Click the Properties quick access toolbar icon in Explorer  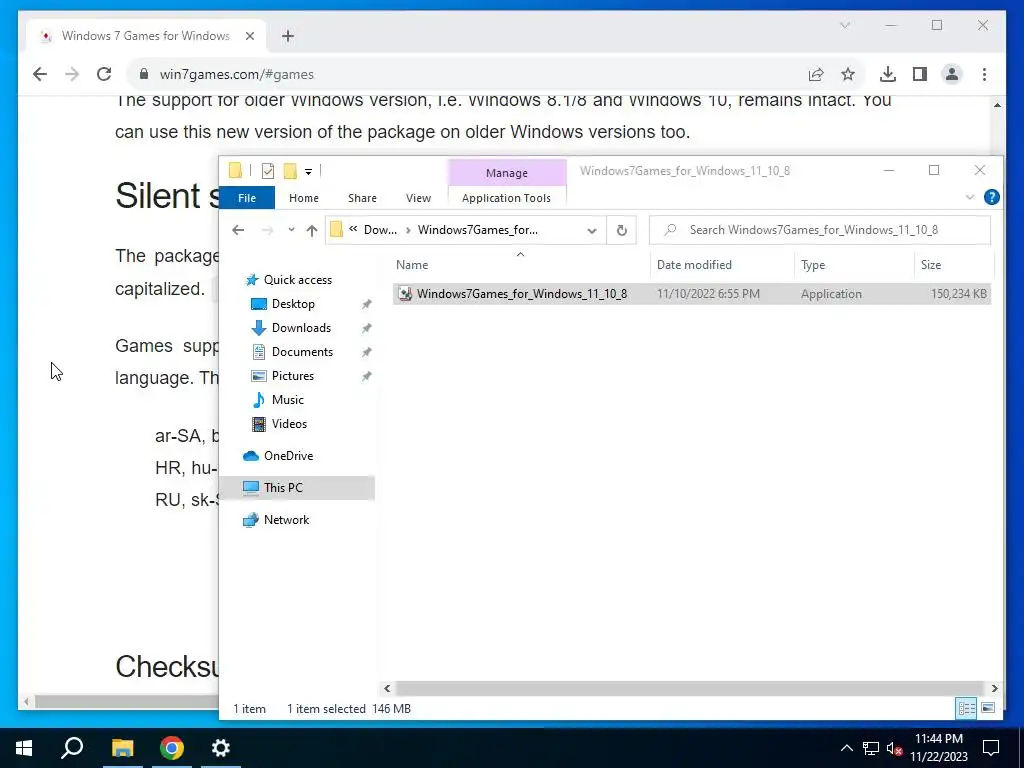268,171
